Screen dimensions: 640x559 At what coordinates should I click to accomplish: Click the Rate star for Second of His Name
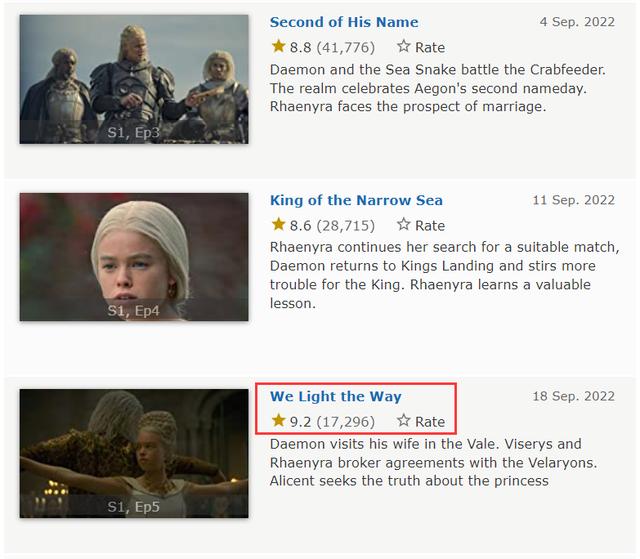tap(403, 46)
